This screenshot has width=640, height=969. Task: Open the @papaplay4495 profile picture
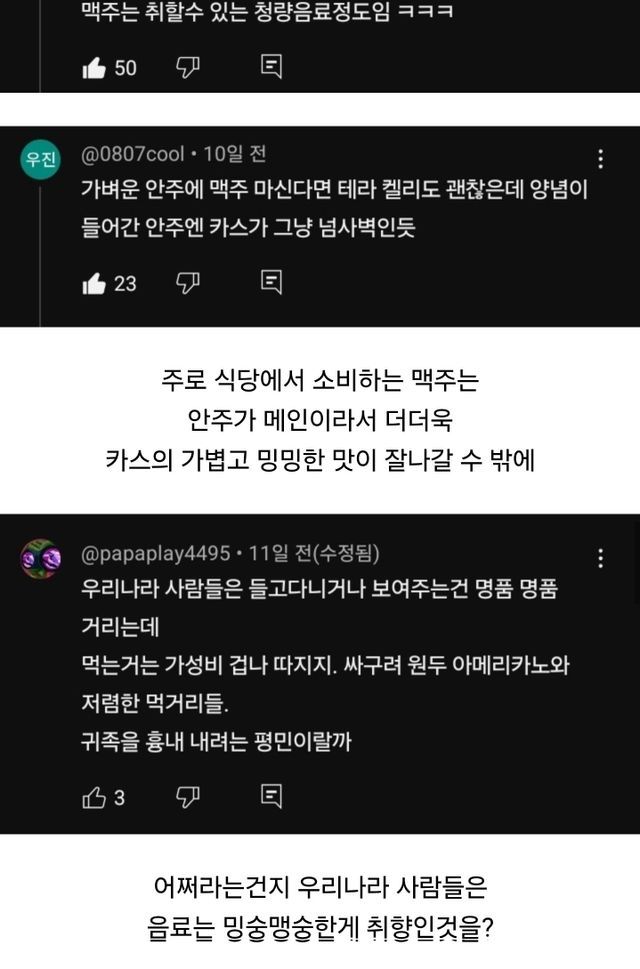[x=41, y=558]
